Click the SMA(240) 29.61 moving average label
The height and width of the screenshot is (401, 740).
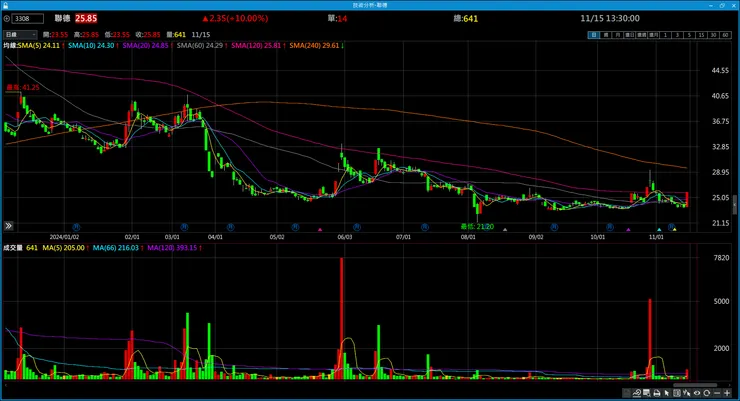pyautogui.click(x=314, y=45)
